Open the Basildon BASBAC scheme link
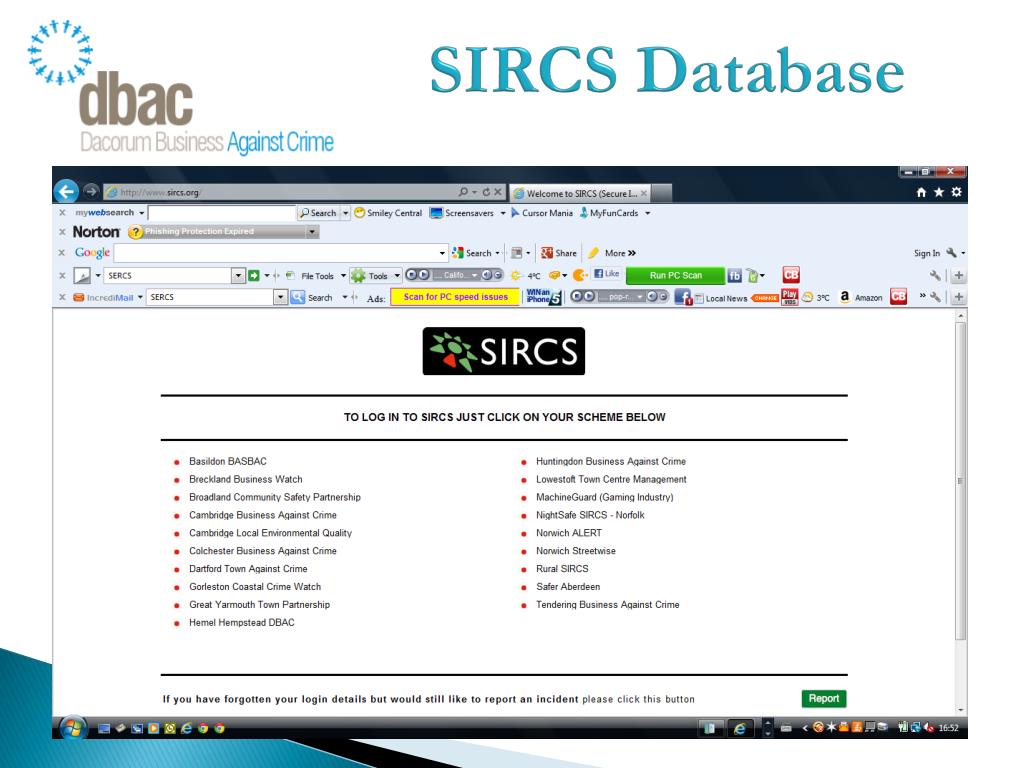This screenshot has width=1024, height=768. click(x=228, y=461)
